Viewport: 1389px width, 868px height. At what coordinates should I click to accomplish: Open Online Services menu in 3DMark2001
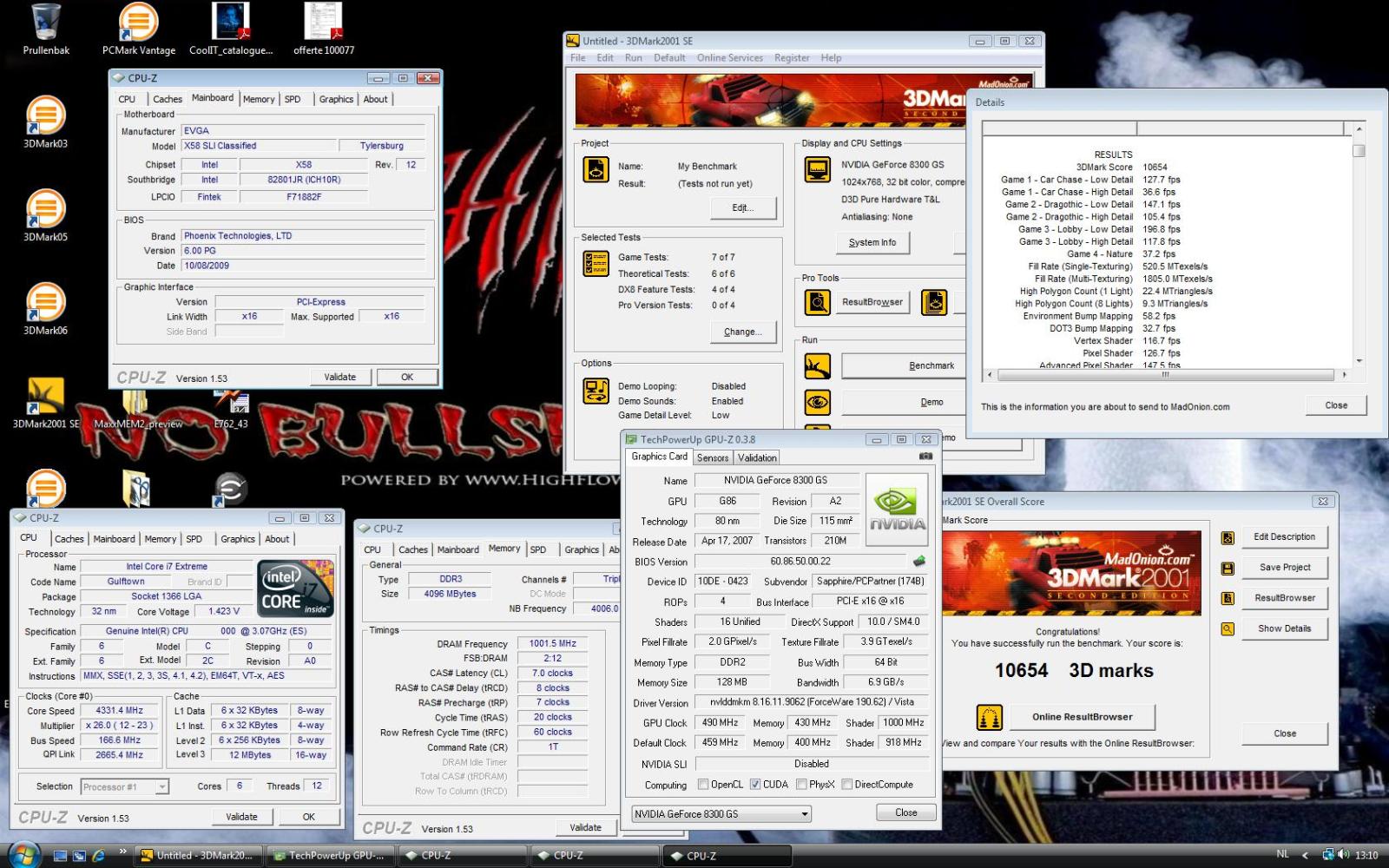click(x=730, y=58)
